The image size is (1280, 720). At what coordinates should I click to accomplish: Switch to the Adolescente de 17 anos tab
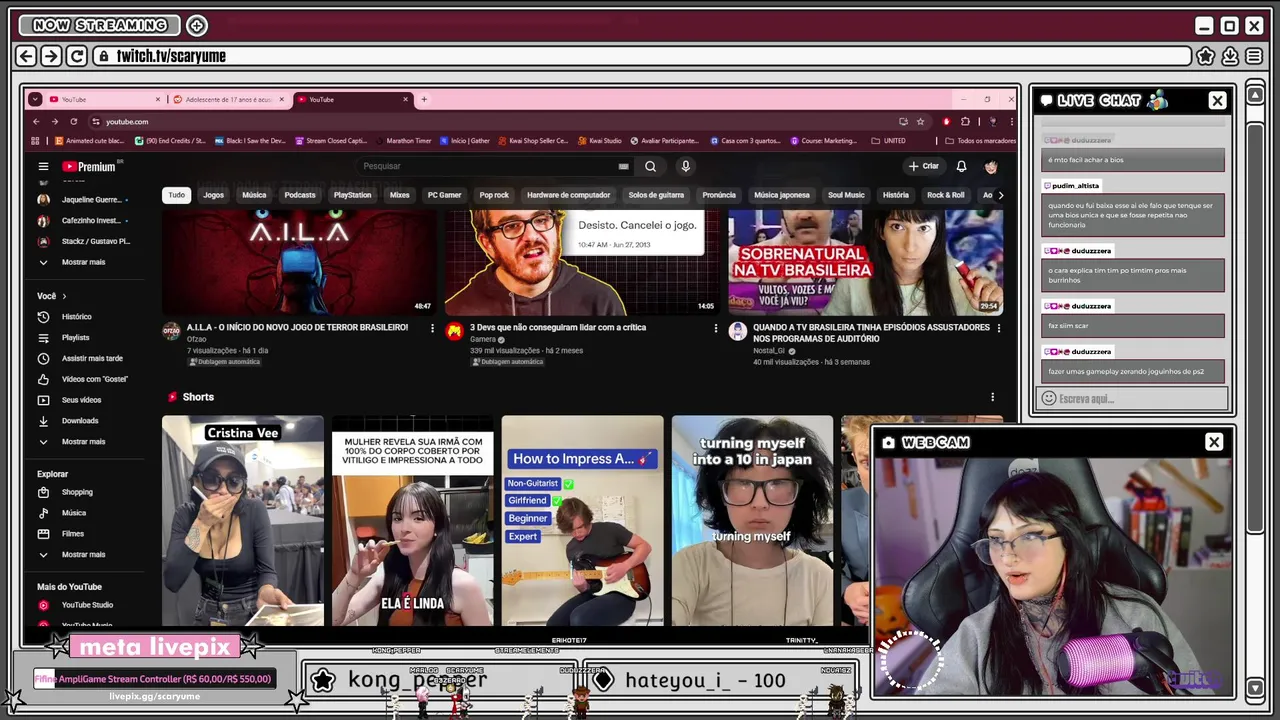coord(228,99)
